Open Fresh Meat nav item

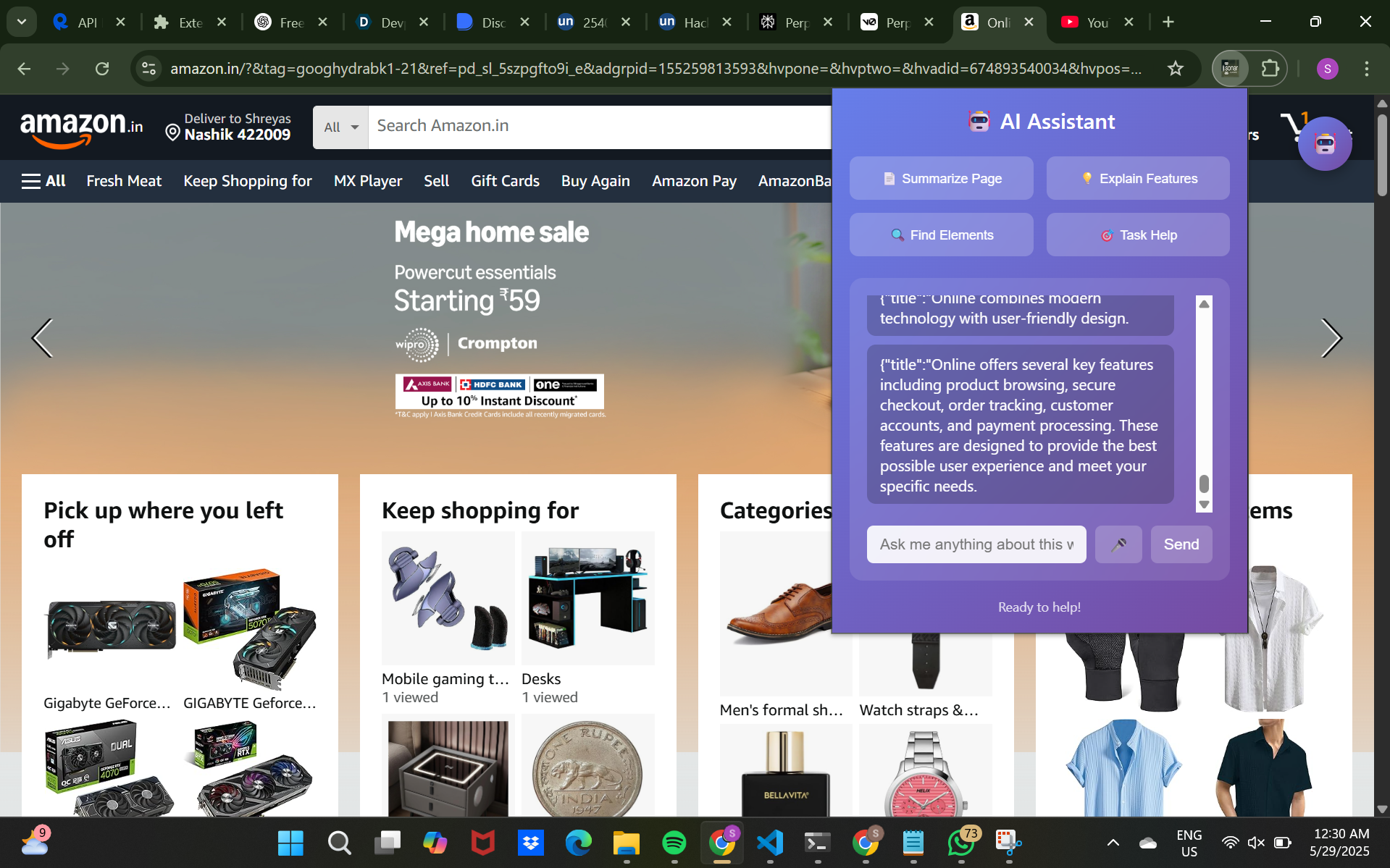(124, 181)
